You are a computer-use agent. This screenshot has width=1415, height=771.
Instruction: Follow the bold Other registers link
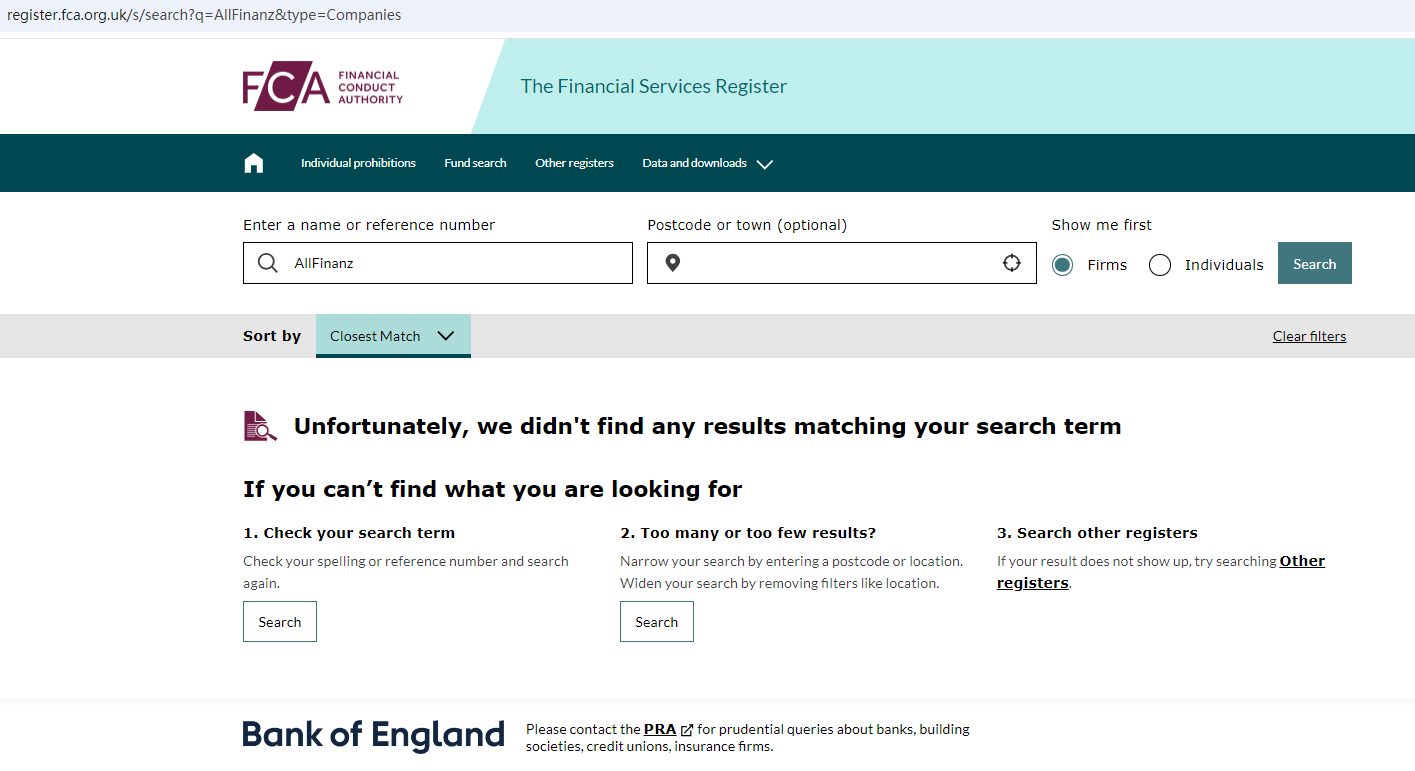1302,561
